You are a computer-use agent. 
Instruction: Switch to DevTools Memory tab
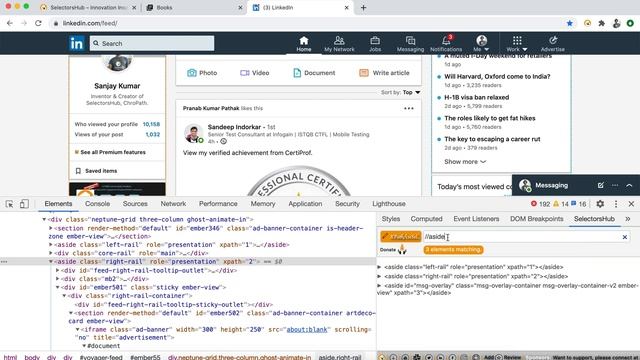pos(263,204)
